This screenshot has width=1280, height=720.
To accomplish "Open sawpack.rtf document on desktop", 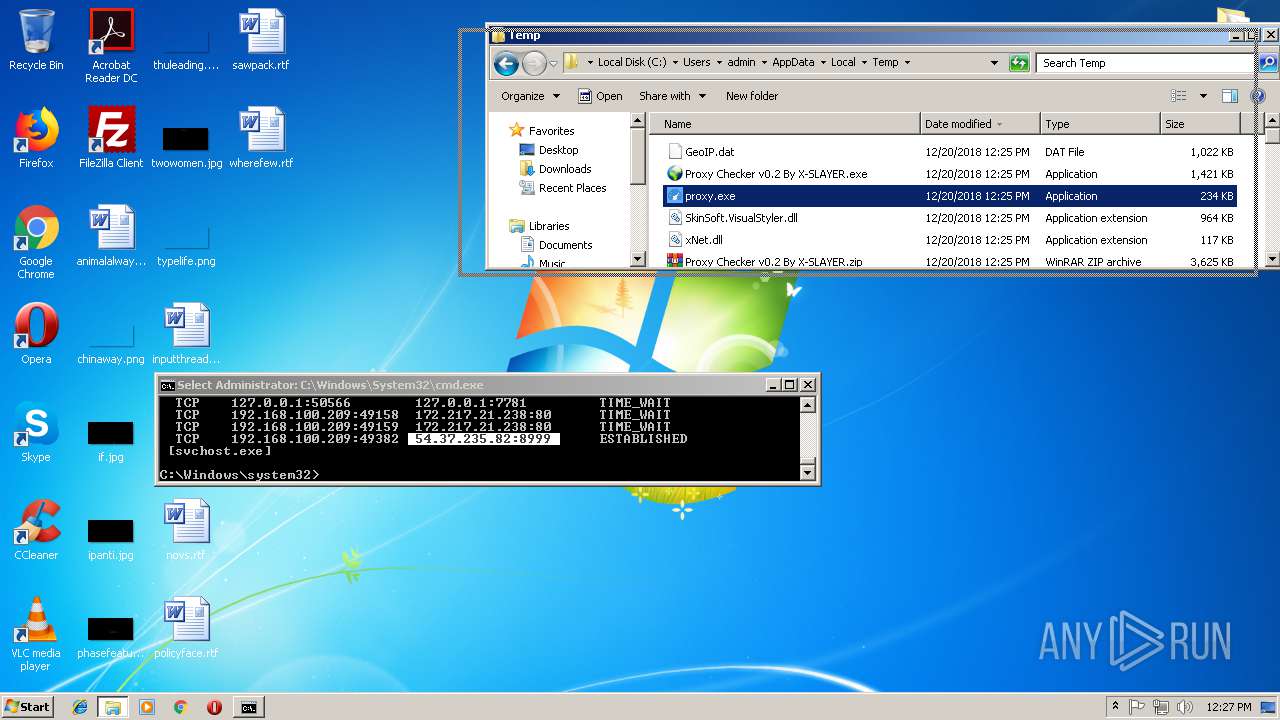I will pyautogui.click(x=261, y=40).
